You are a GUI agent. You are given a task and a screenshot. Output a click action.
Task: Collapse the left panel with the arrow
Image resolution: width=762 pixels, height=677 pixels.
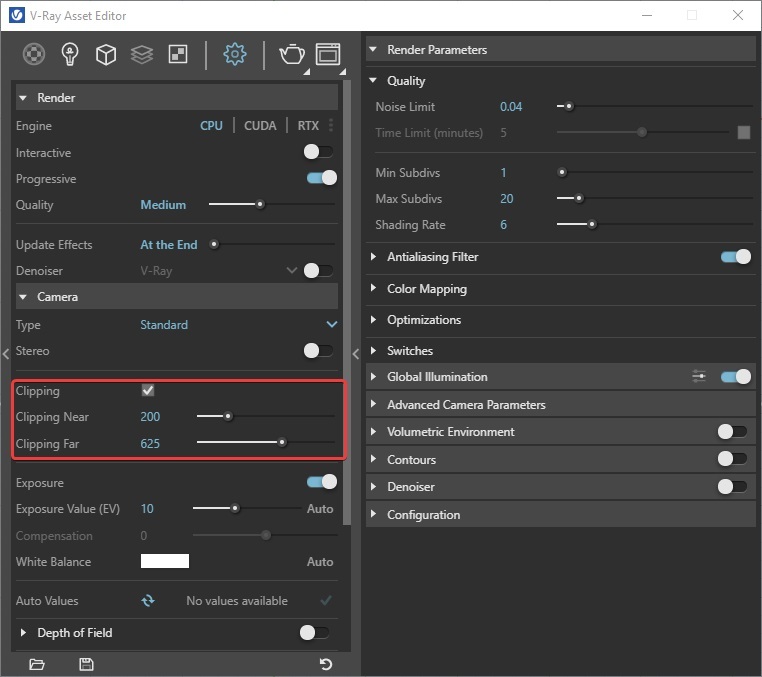coord(6,354)
